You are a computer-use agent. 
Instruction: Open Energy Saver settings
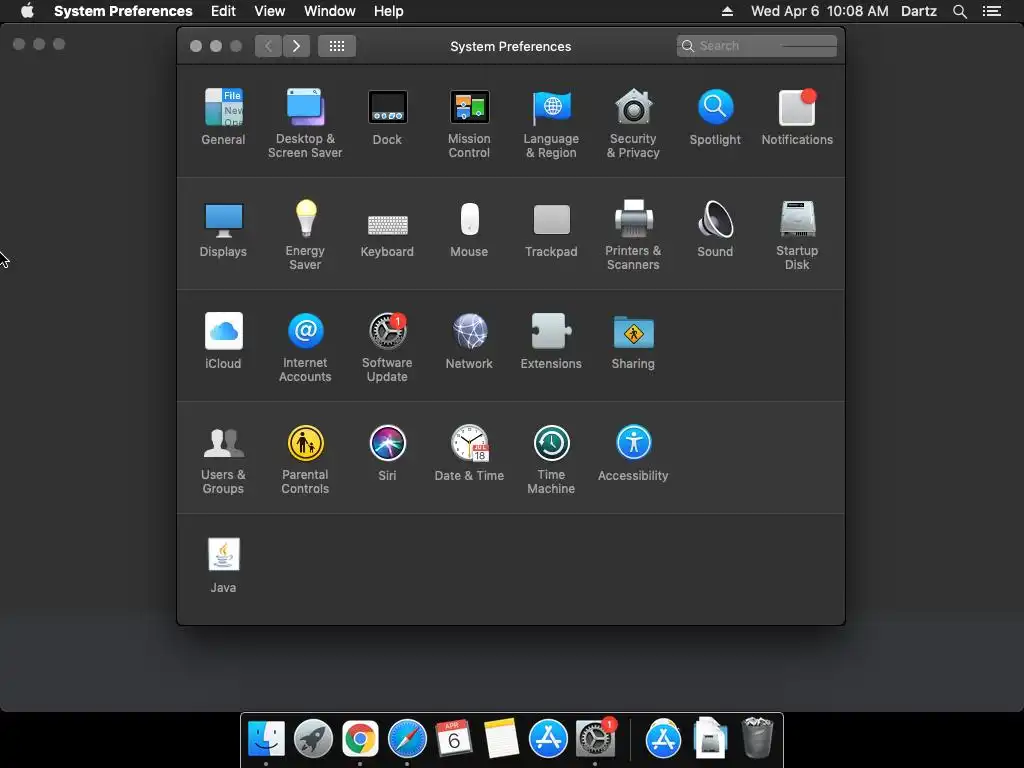point(305,235)
